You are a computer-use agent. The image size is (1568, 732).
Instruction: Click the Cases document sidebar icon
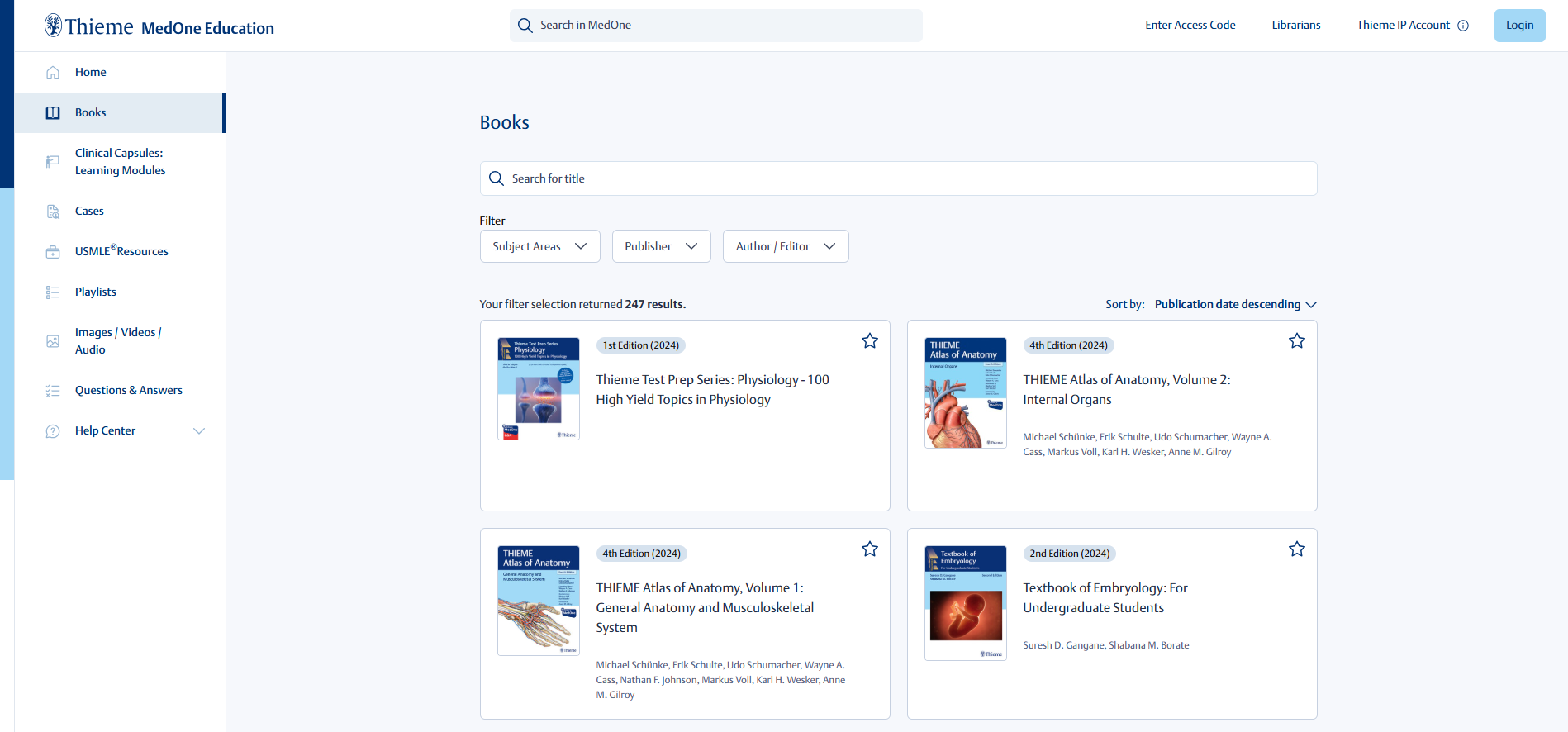53,212
